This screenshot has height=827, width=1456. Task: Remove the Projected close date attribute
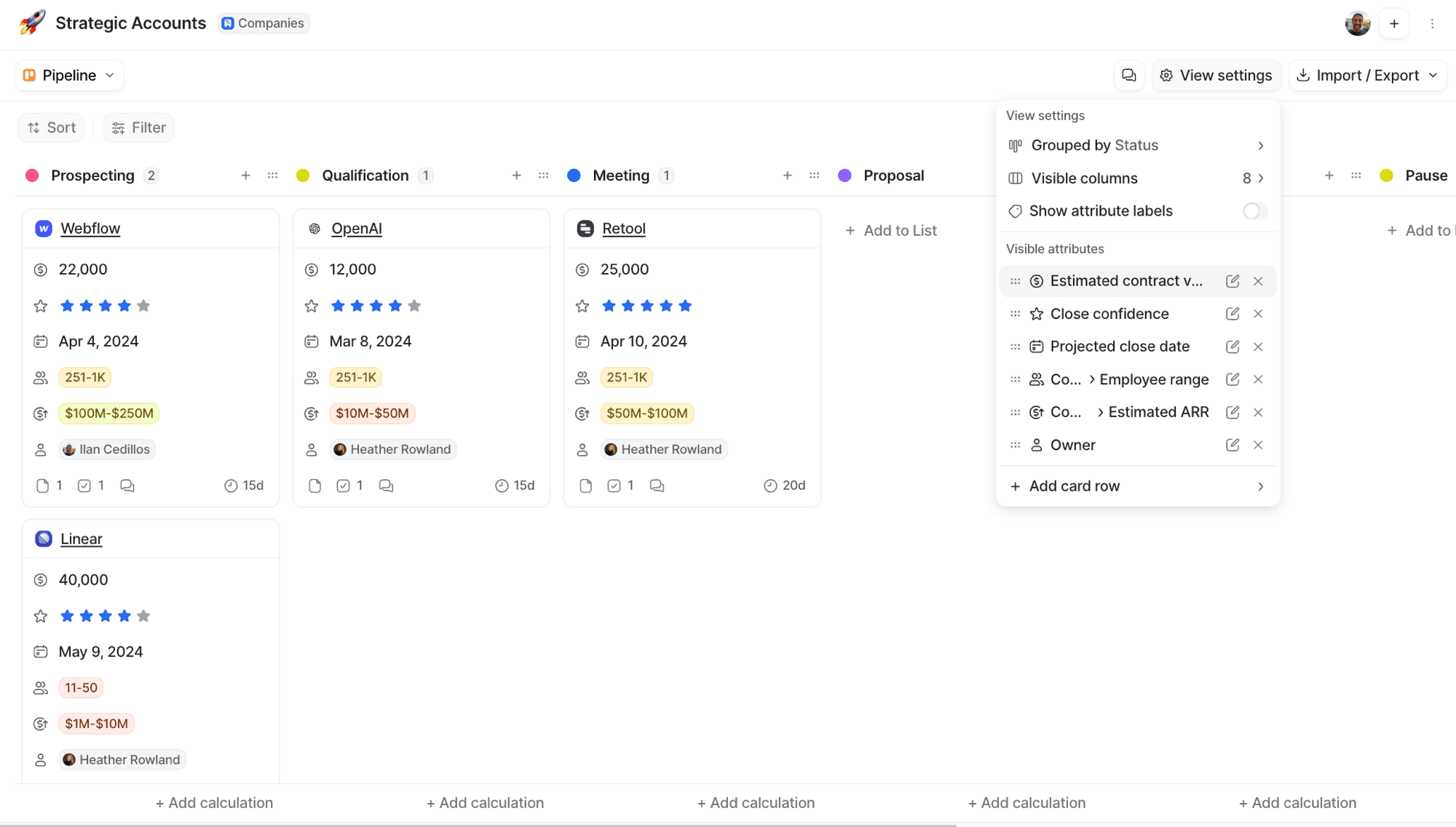click(1258, 347)
